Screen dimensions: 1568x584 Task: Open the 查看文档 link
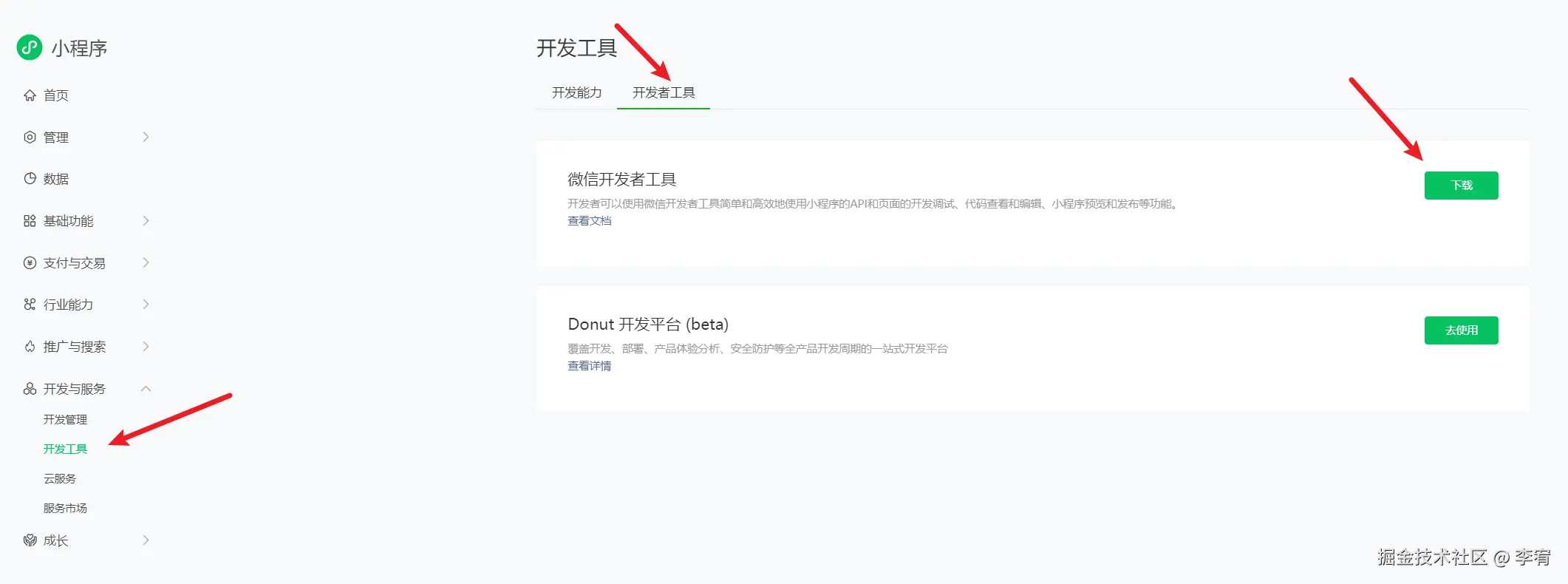coord(590,221)
